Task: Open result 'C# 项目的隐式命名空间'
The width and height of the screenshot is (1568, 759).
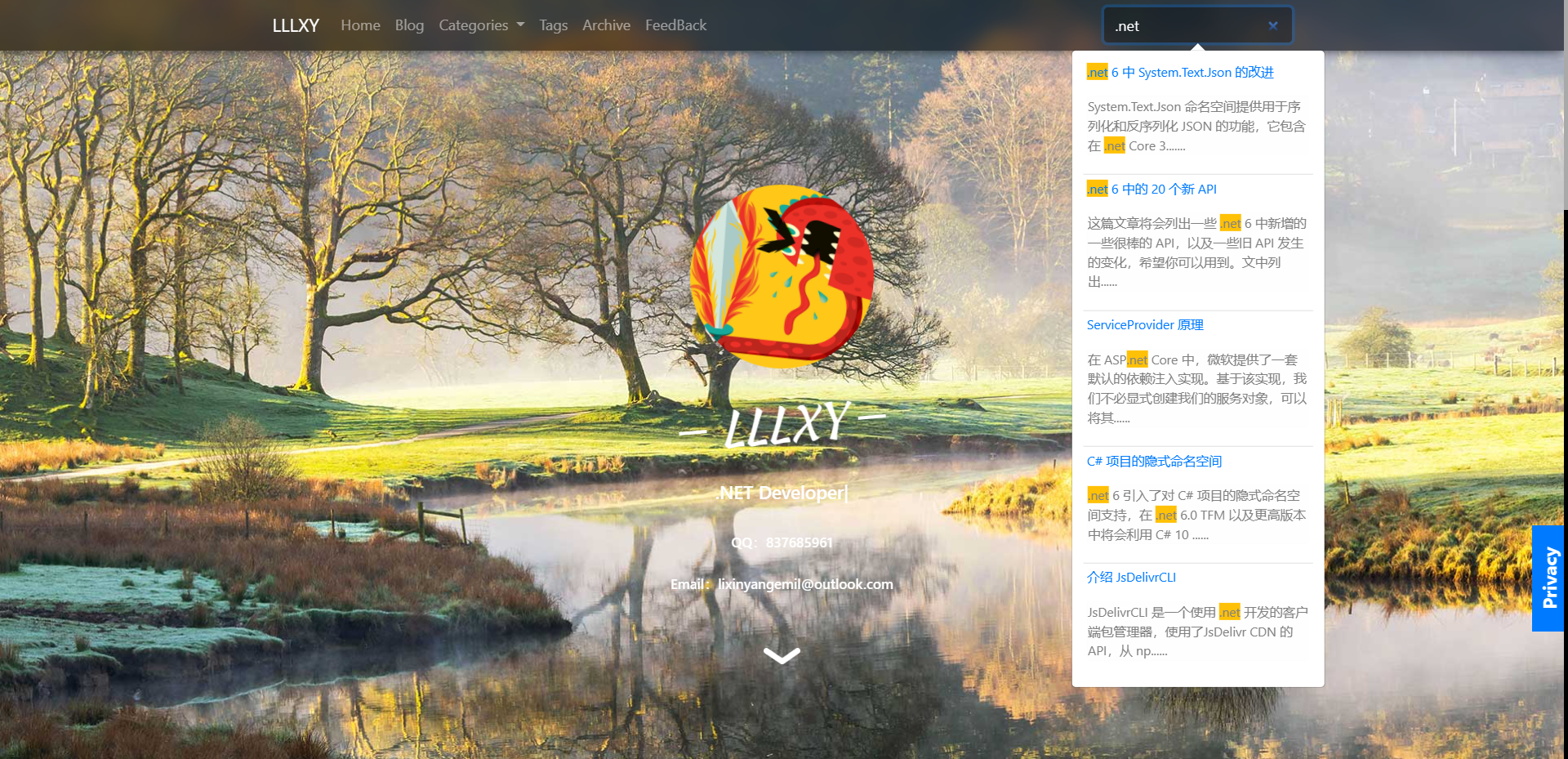Action: [x=1154, y=462]
